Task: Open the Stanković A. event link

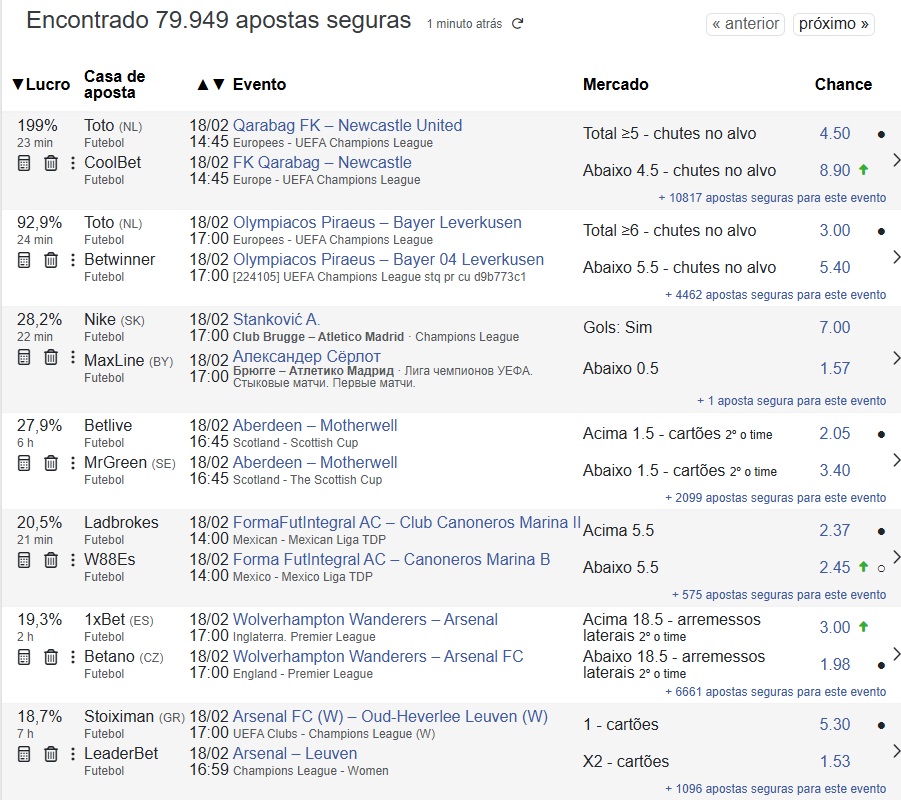Action: pyautogui.click(x=276, y=320)
